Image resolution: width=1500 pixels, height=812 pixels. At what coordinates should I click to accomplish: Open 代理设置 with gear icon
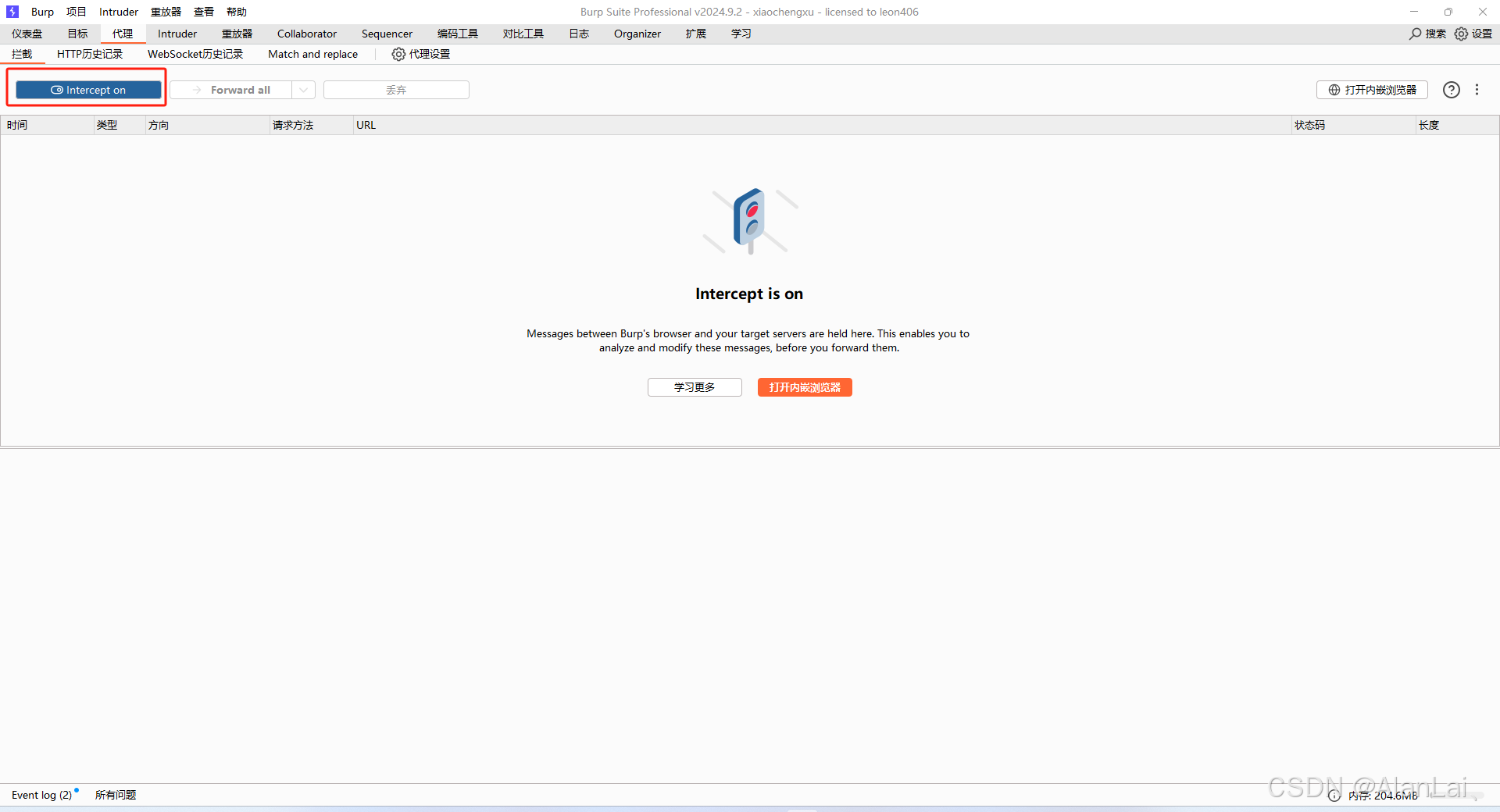421,54
